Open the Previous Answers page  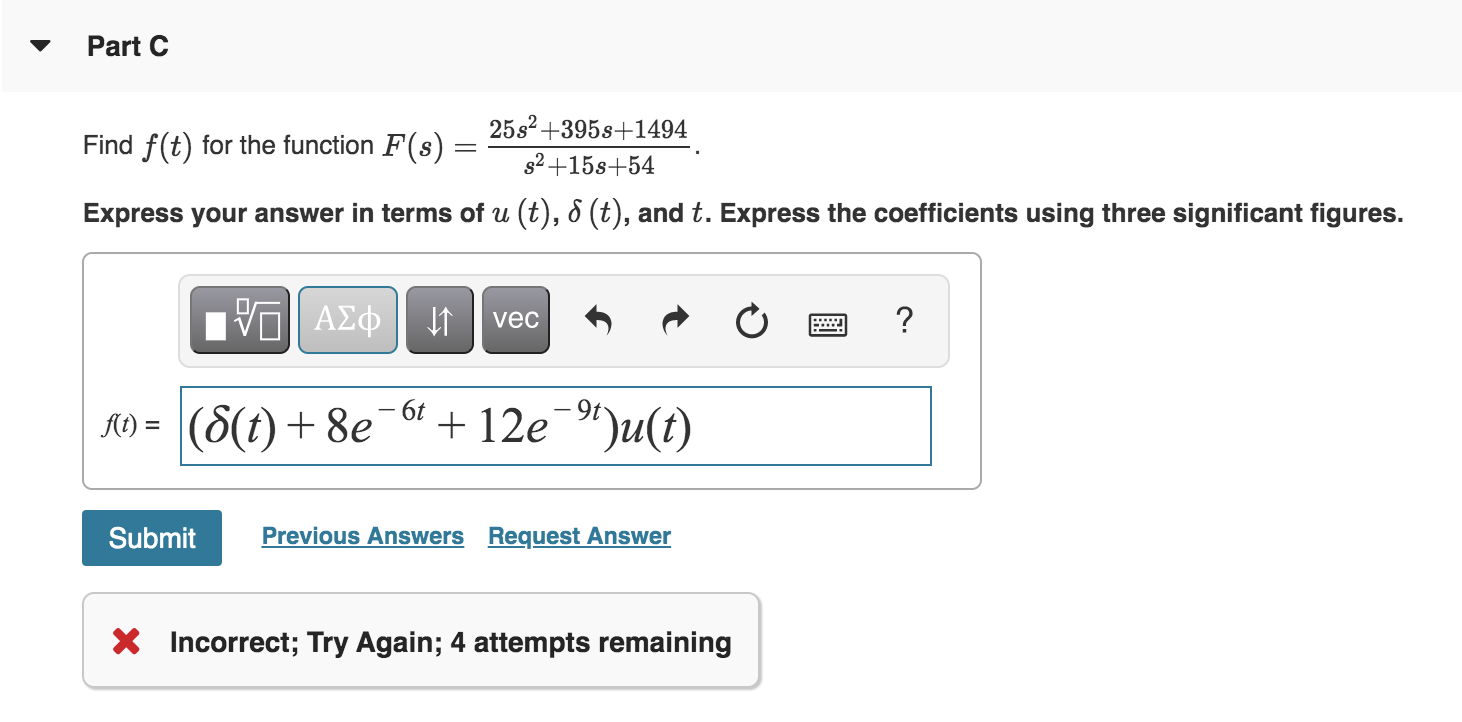click(362, 536)
